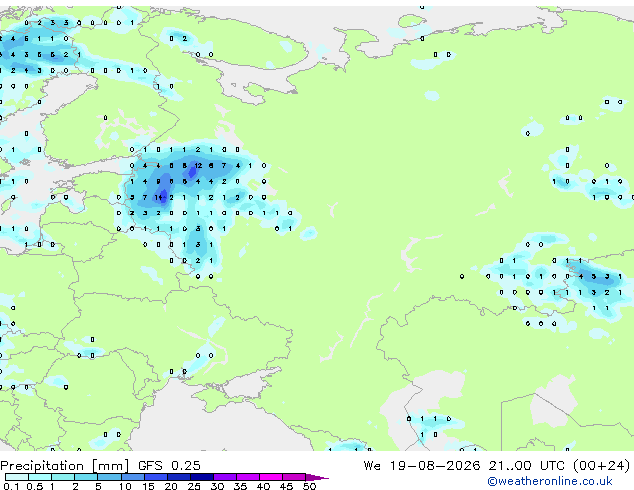Click the '15' legend scale label

(148, 486)
